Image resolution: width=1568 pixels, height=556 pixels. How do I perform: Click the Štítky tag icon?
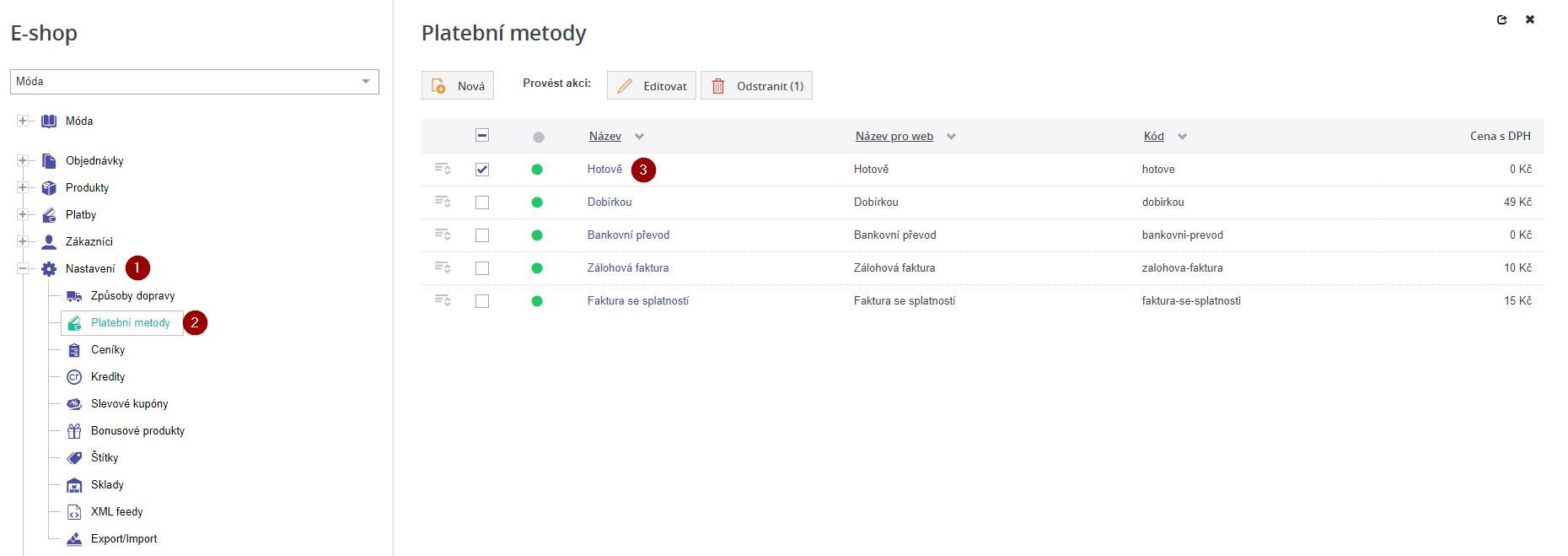coord(74,458)
